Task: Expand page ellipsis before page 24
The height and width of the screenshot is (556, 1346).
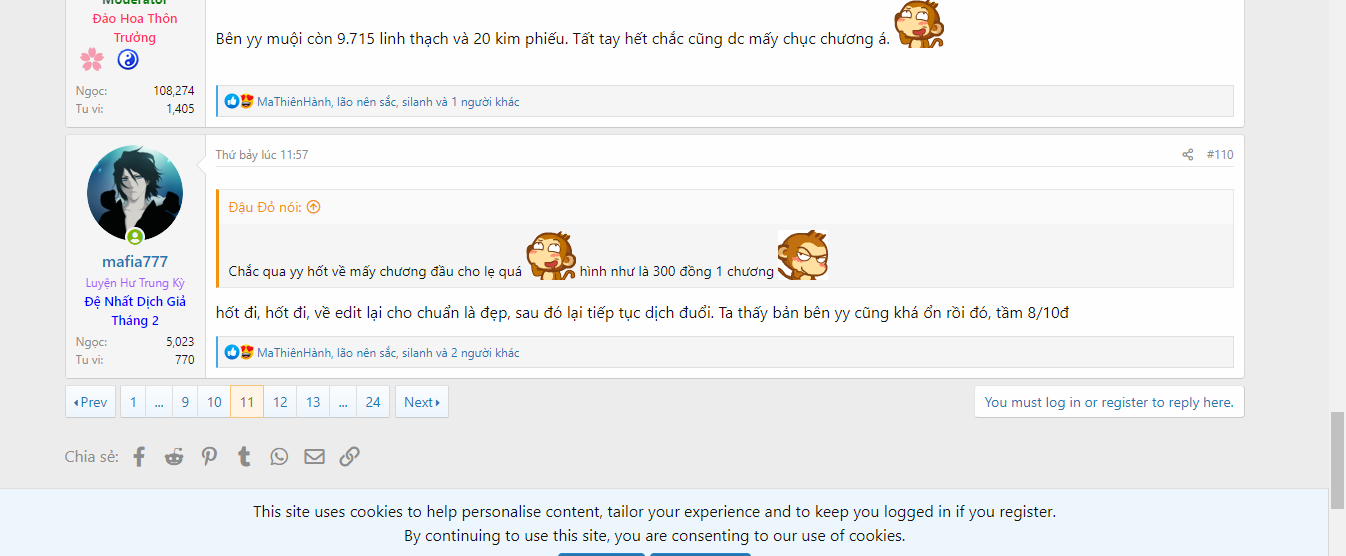Action: (343, 402)
